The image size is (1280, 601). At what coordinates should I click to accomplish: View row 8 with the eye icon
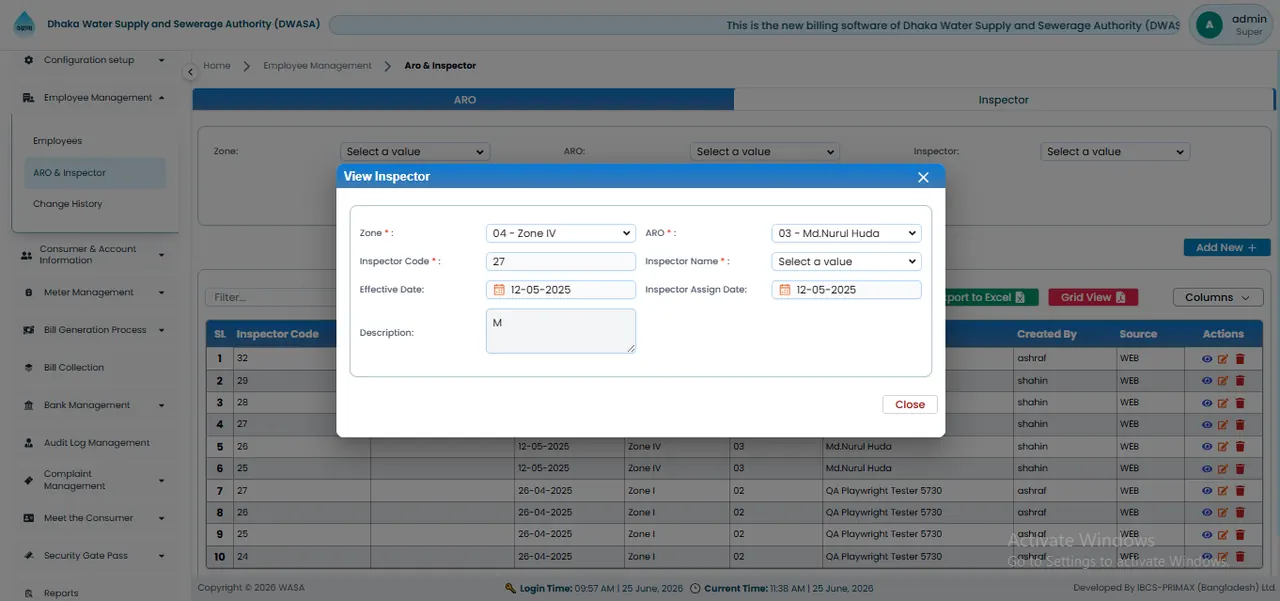tap(1207, 512)
